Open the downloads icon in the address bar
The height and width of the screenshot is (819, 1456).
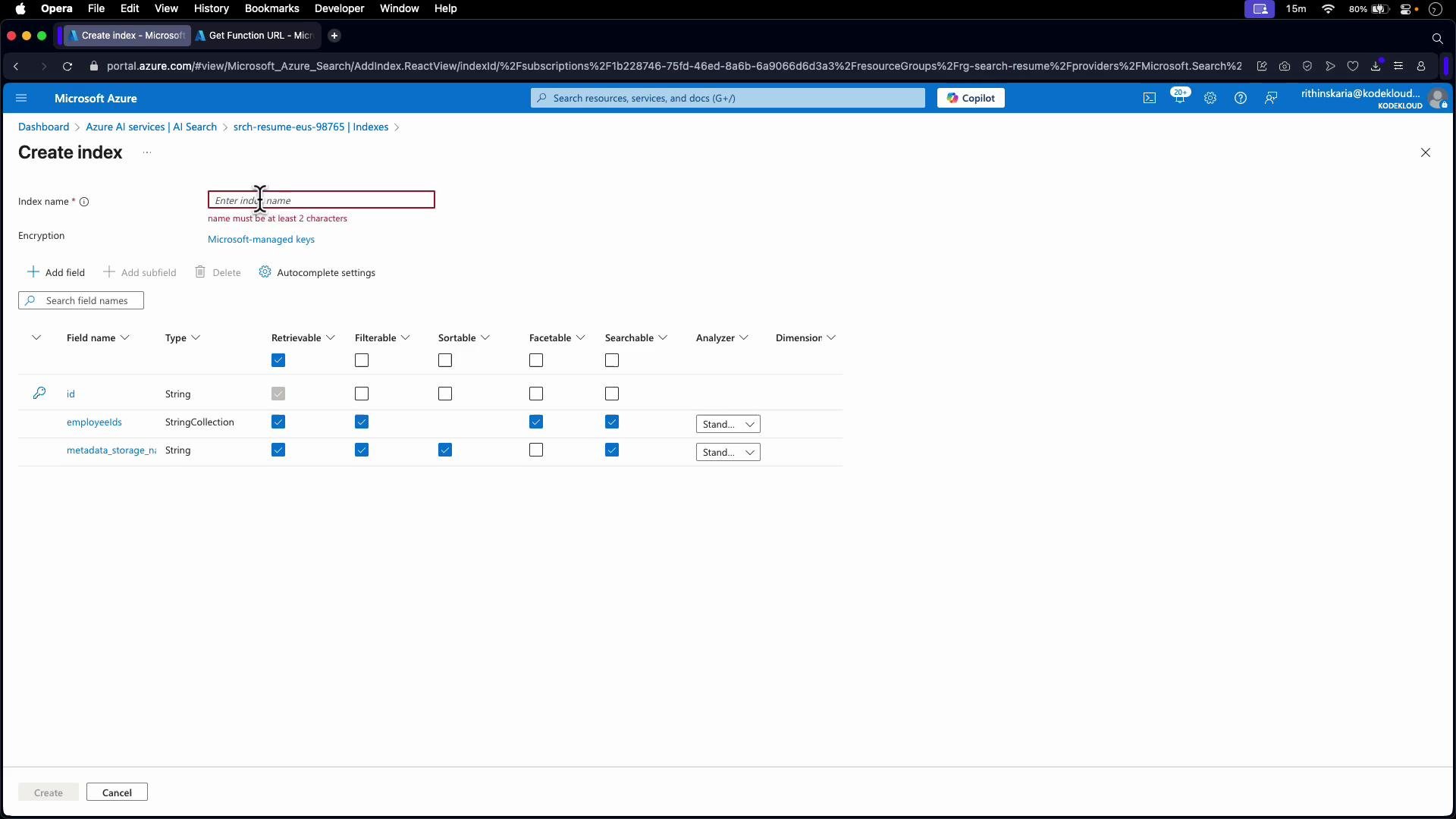point(1376,66)
